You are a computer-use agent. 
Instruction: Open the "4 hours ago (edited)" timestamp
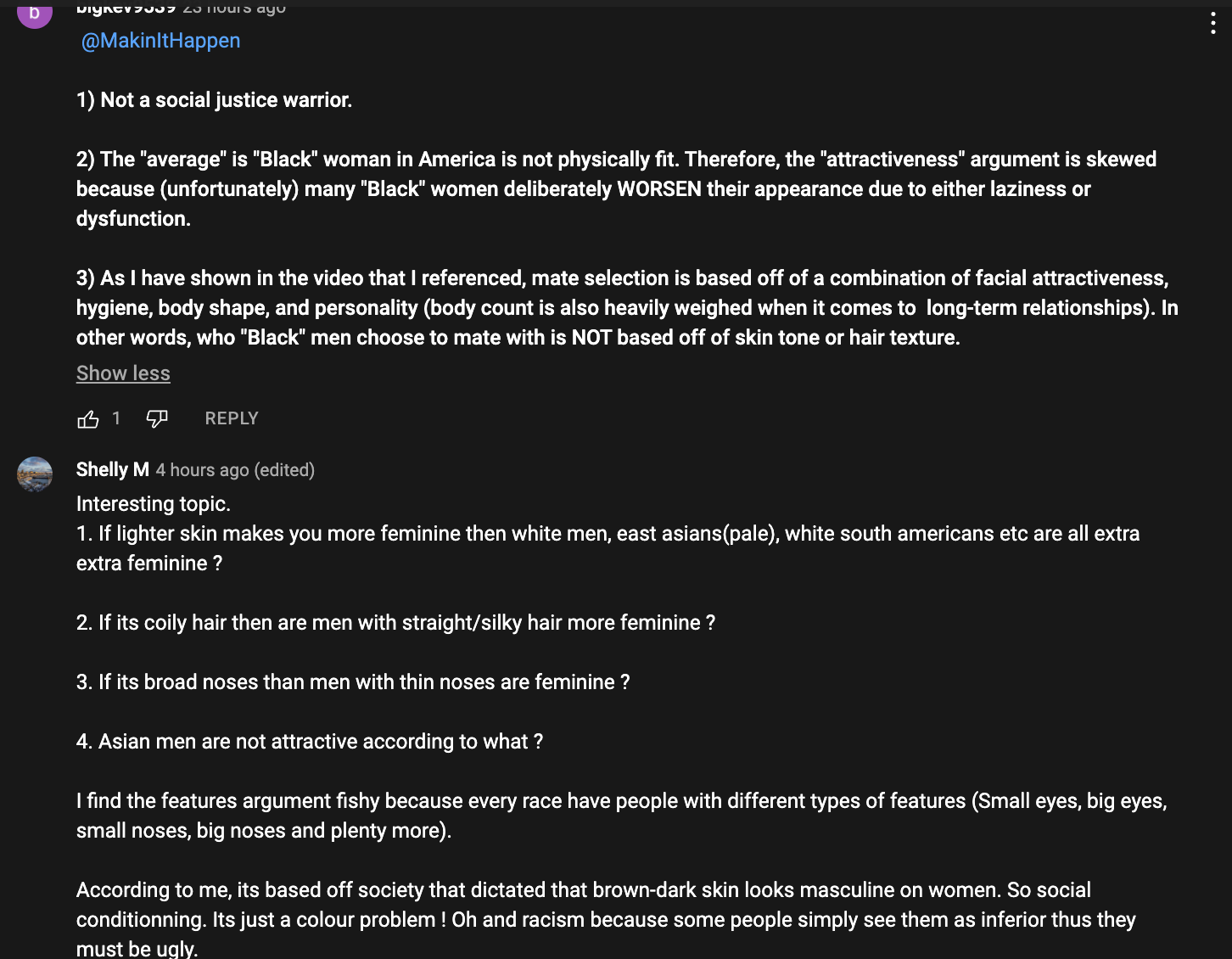[235, 470]
